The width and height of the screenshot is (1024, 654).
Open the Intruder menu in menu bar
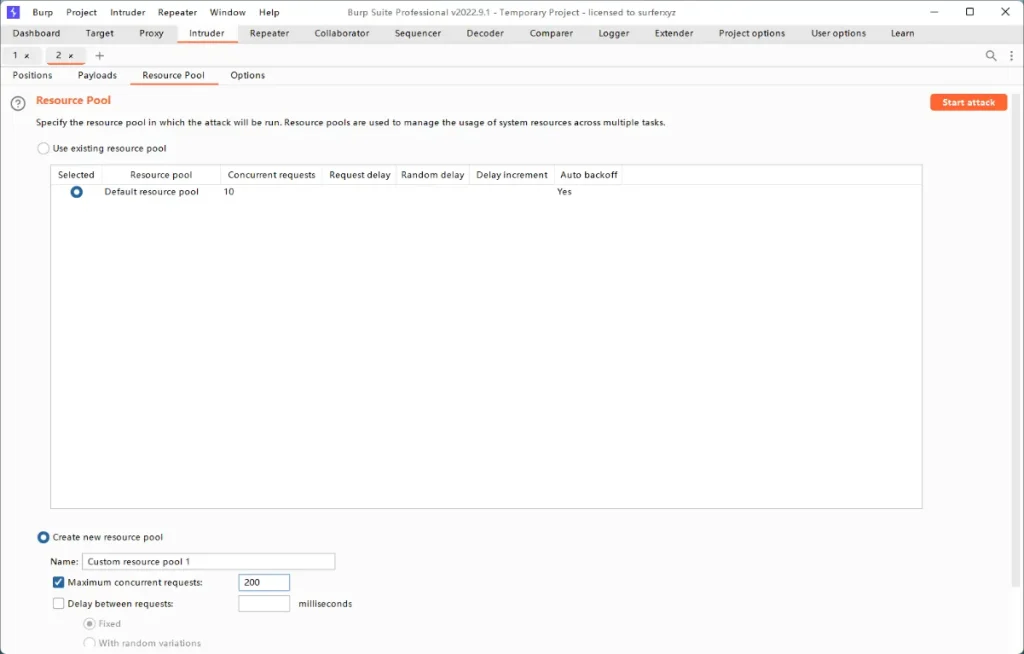click(x=127, y=12)
